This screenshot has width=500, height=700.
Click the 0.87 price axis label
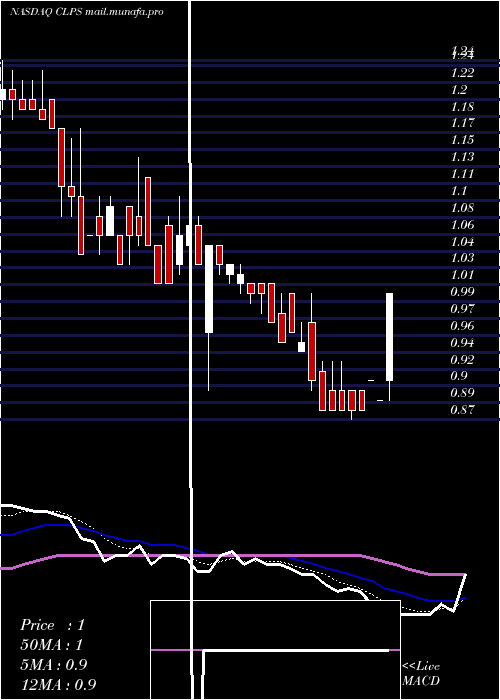462,409
